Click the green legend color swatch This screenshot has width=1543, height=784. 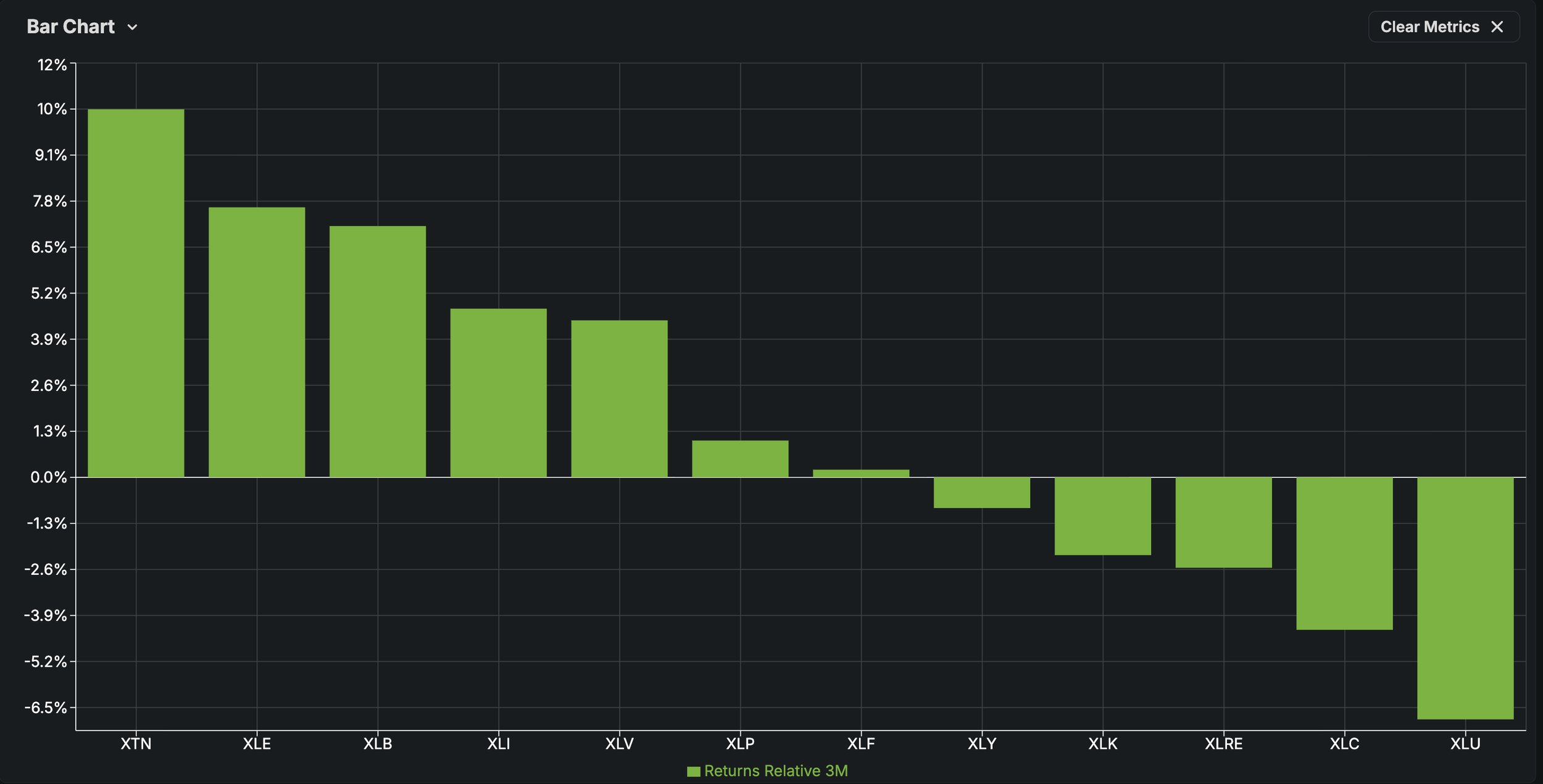tap(693, 772)
